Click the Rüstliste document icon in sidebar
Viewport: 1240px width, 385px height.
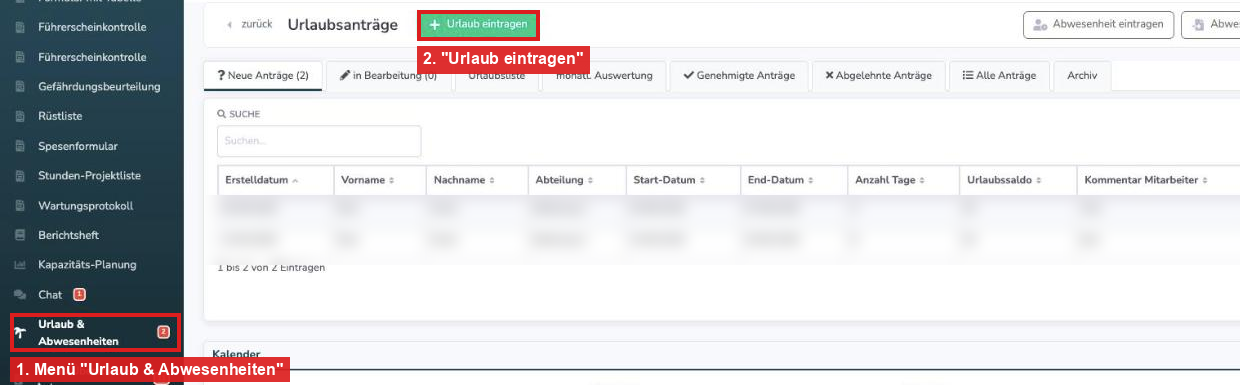[19, 116]
